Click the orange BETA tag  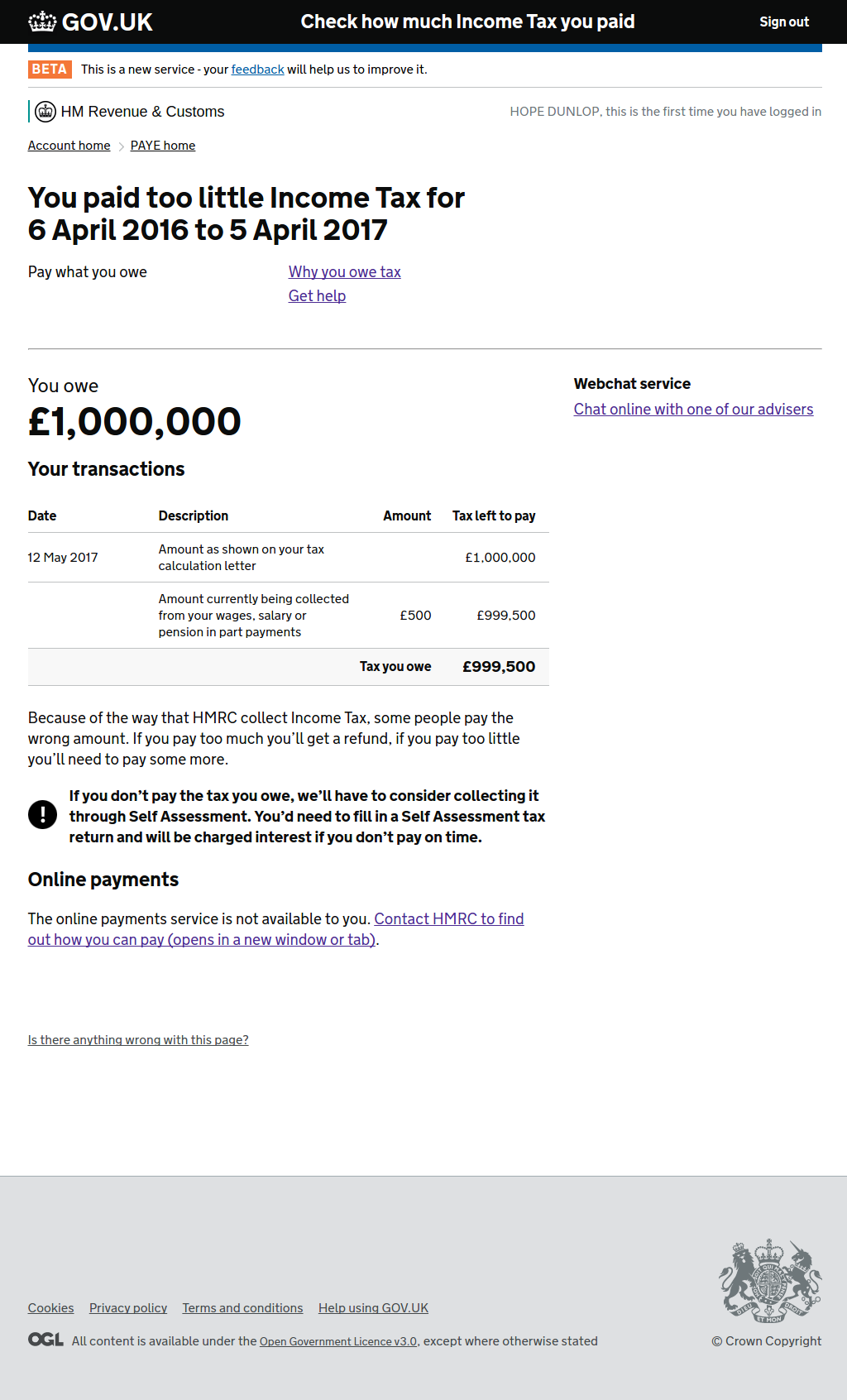[50, 70]
